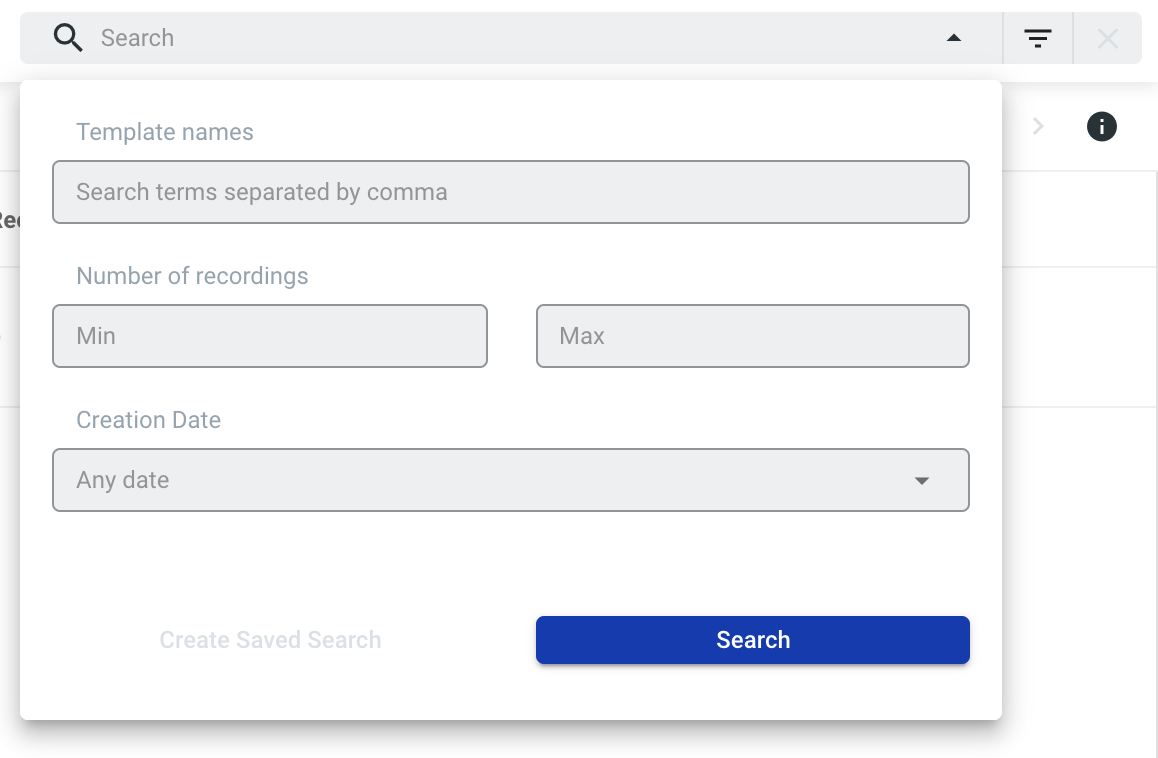Viewport: 1158px width, 758px height.
Task: Open the information icon
Action: click(1101, 127)
